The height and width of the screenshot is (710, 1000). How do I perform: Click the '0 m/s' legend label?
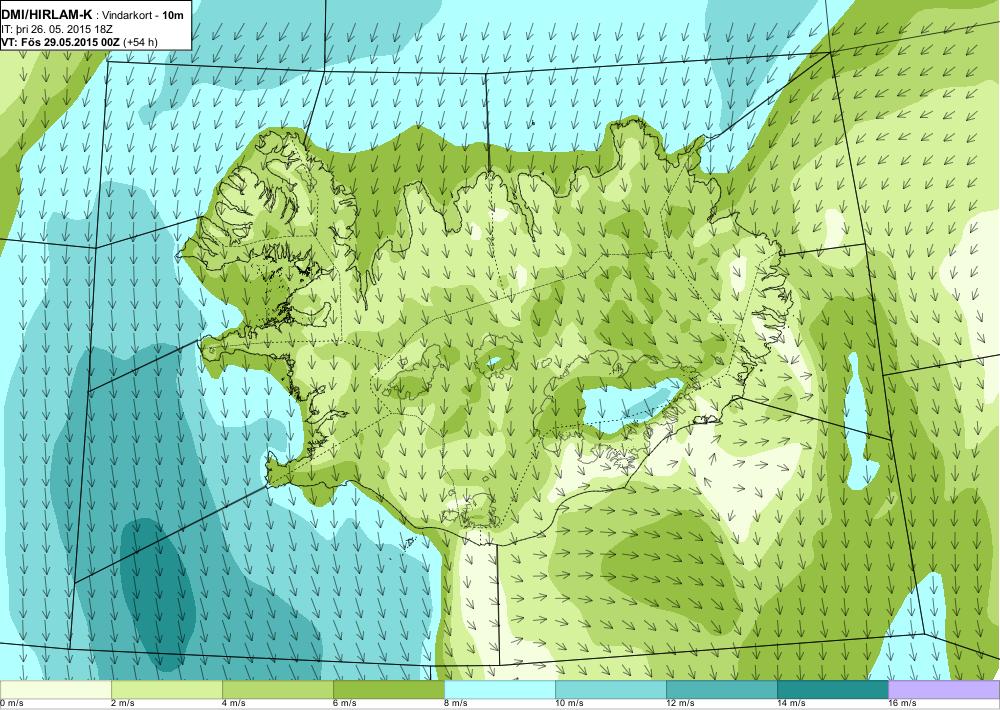pyautogui.click(x=12, y=704)
